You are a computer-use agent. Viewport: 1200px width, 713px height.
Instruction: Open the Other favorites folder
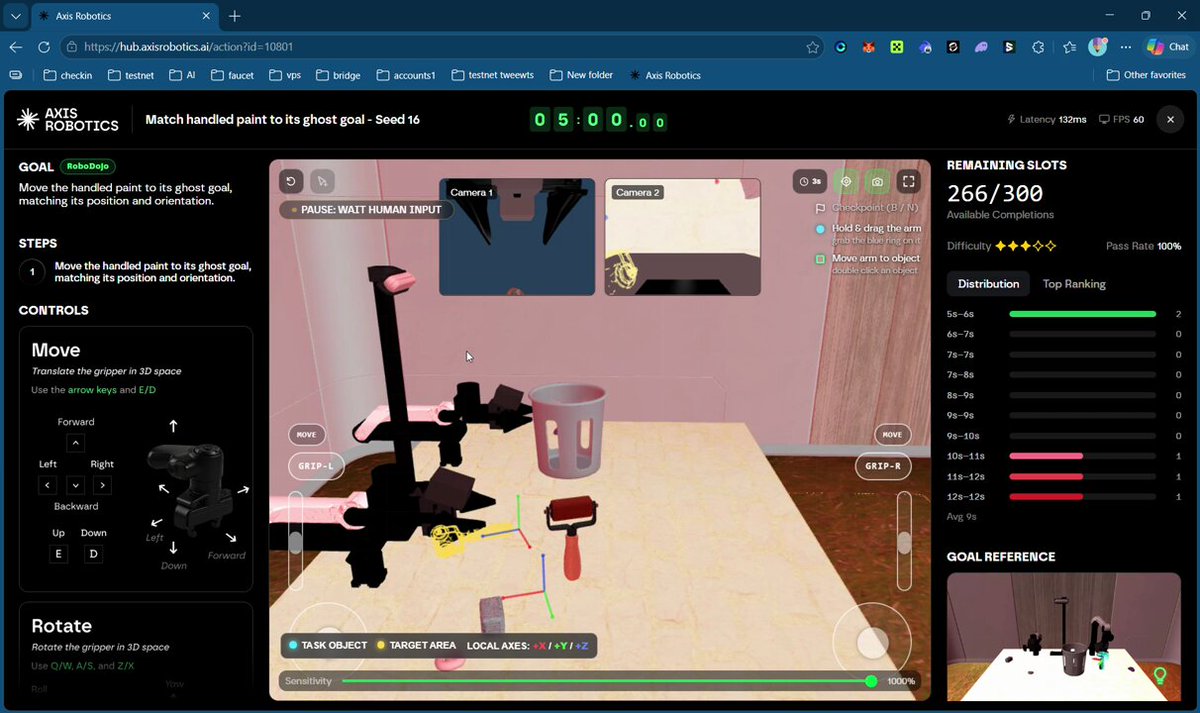pos(1146,75)
